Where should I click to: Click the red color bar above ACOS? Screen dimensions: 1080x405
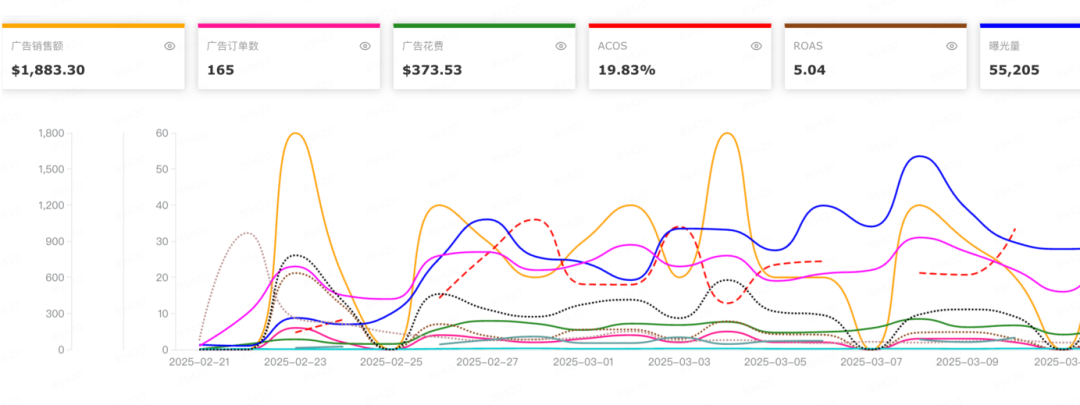(680, 25)
